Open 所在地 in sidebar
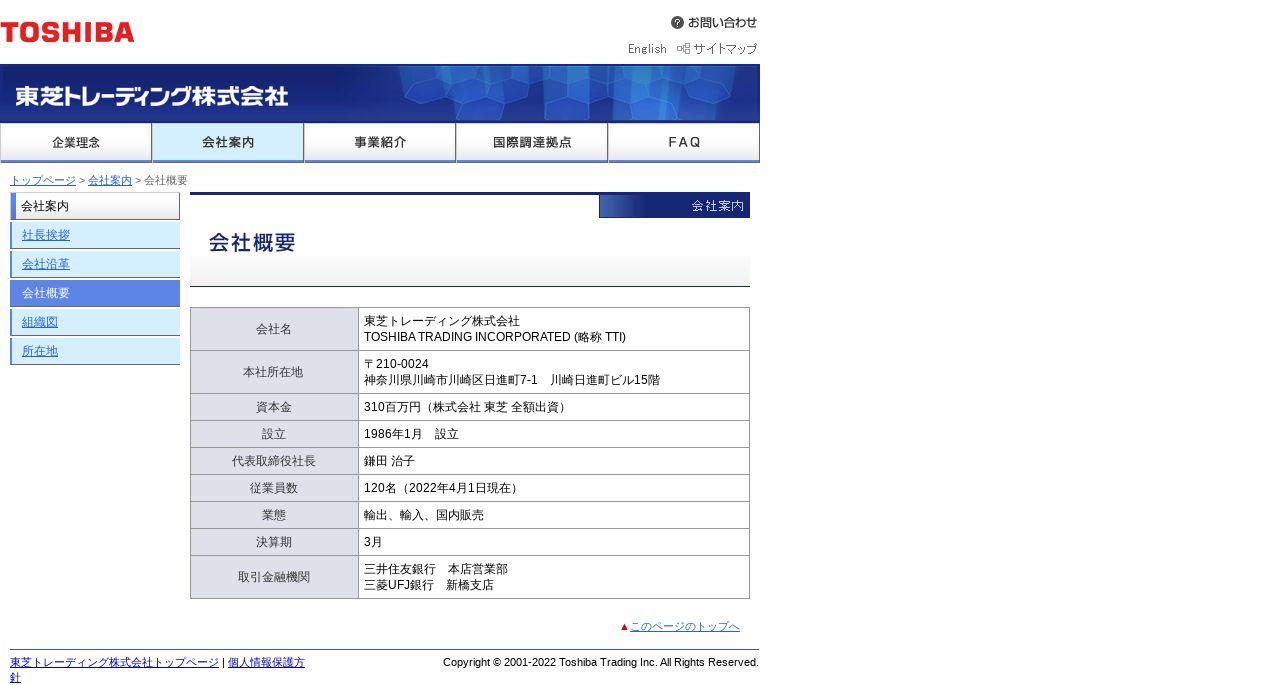This screenshot has width=1284, height=685. tap(95, 351)
